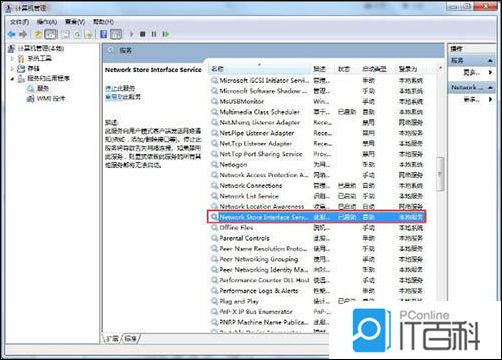Open Help with the blue question-mark icon

pos(104,34)
